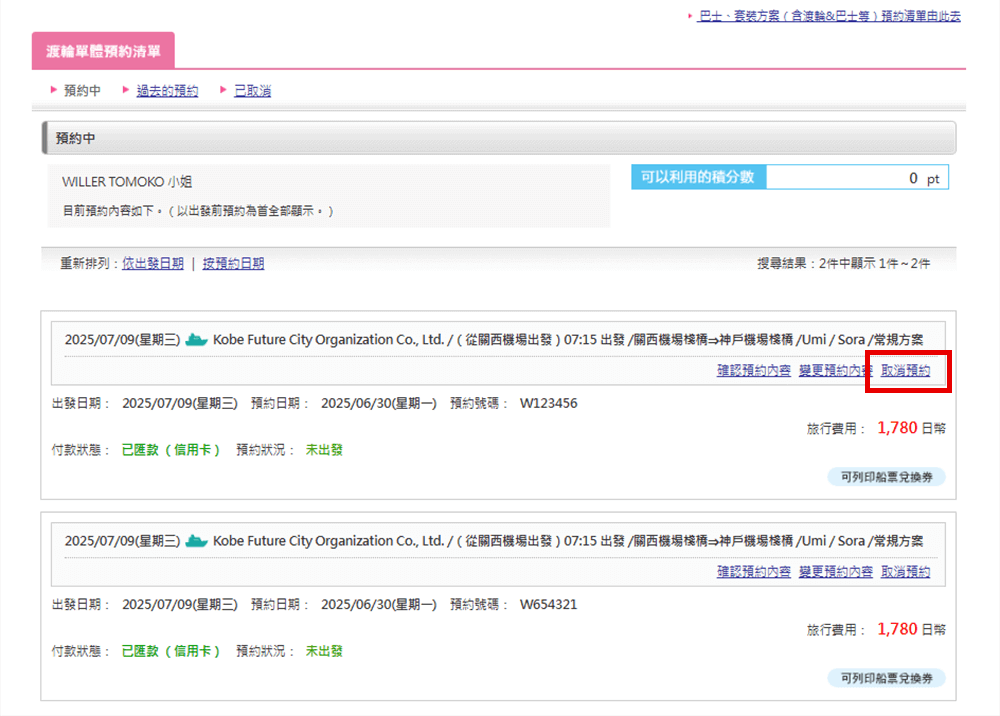Image resolution: width=1000 pixels, height=716 pixels.
Task: Select the 渡輪單體預約清單 tab
Action: click(103, 51)
